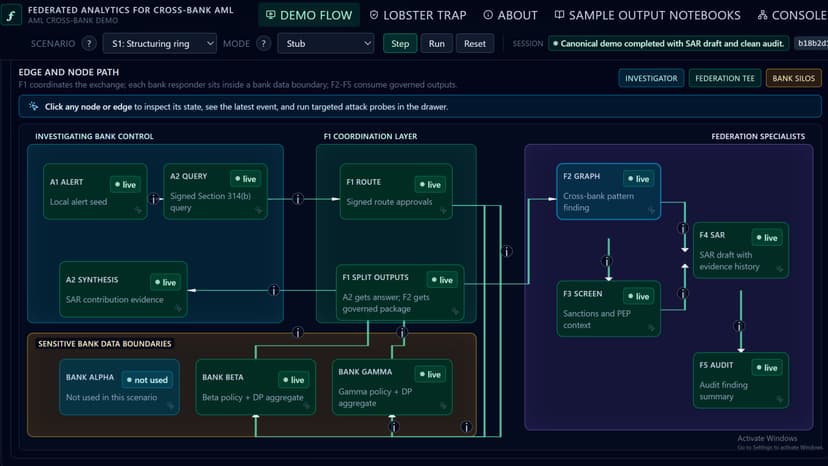Click the live badge on Bank Gamma

(x=430, y=374)
